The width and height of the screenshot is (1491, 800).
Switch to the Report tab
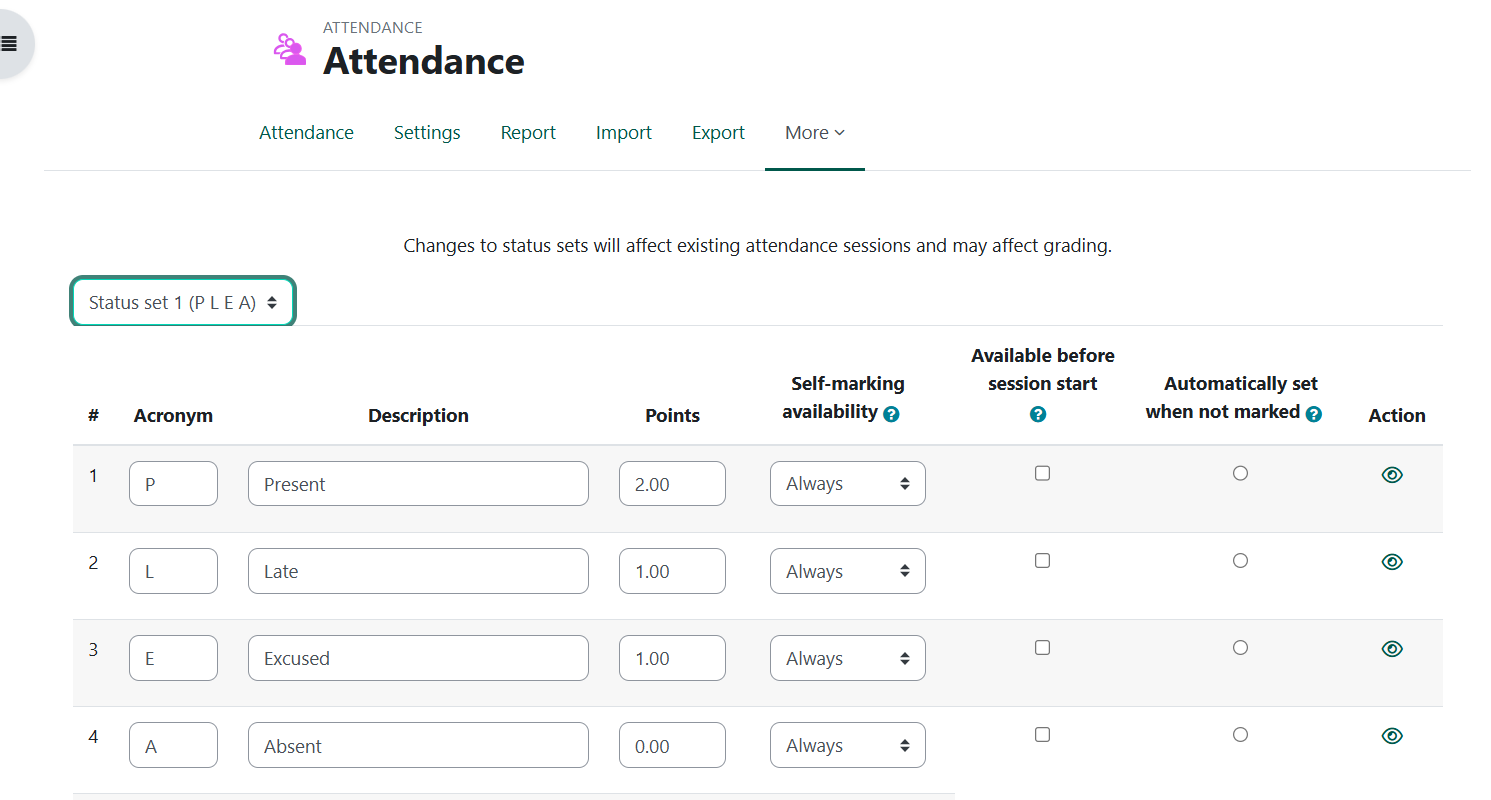(528, 132)
